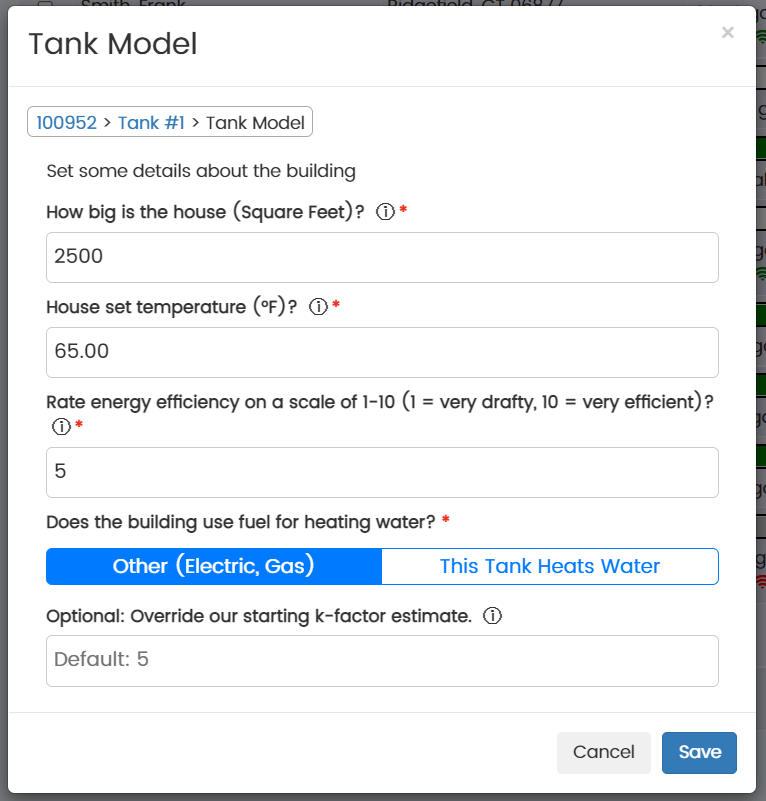
Task: Click the Tank Model breadcrumb item
Action: tap(255, 122)
